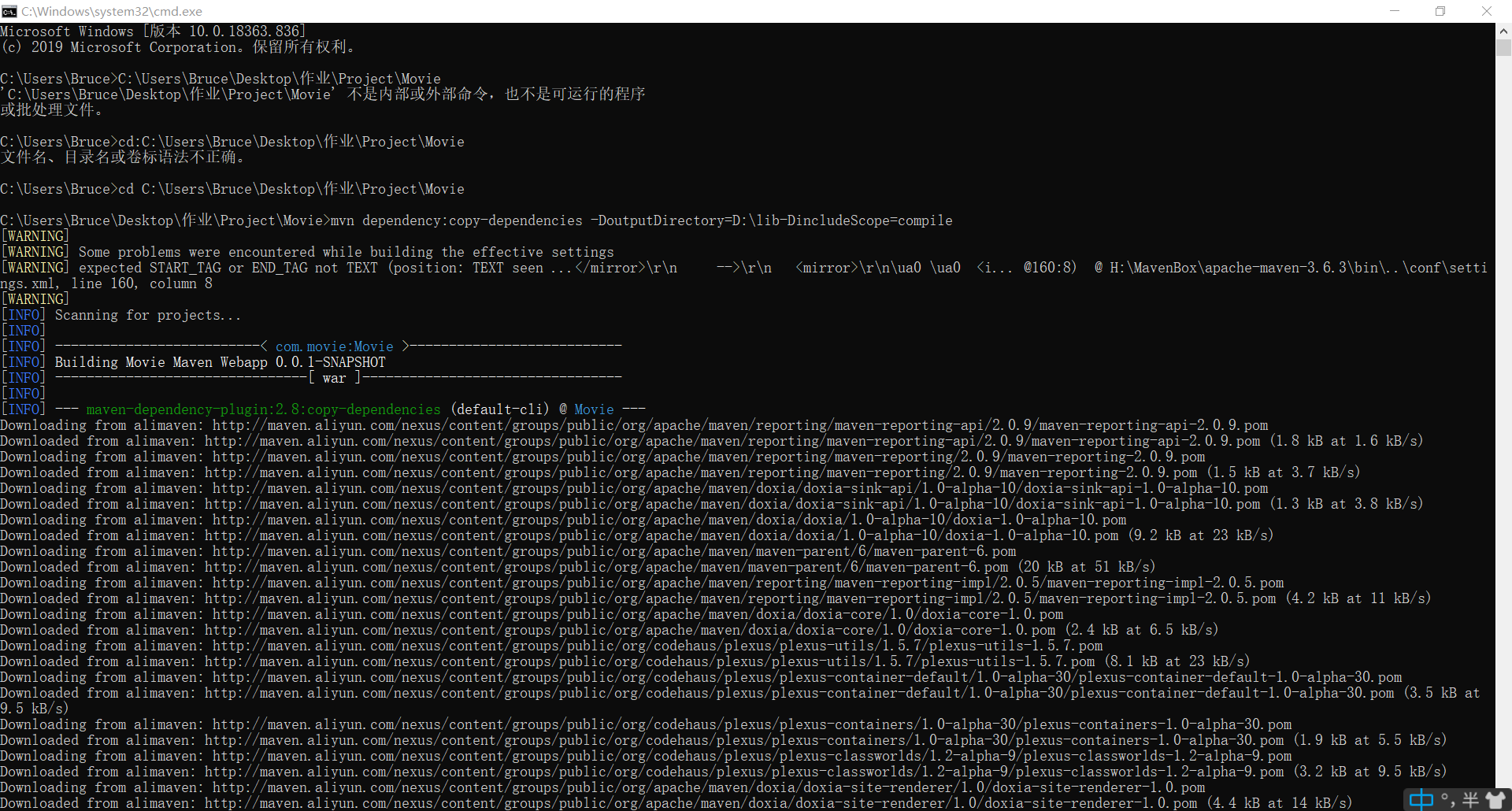Image resolution: width=1512 pixels, height=811 pixels.
Task: Click the scrollbar down arrow
Action: [x=1504, y=805]
